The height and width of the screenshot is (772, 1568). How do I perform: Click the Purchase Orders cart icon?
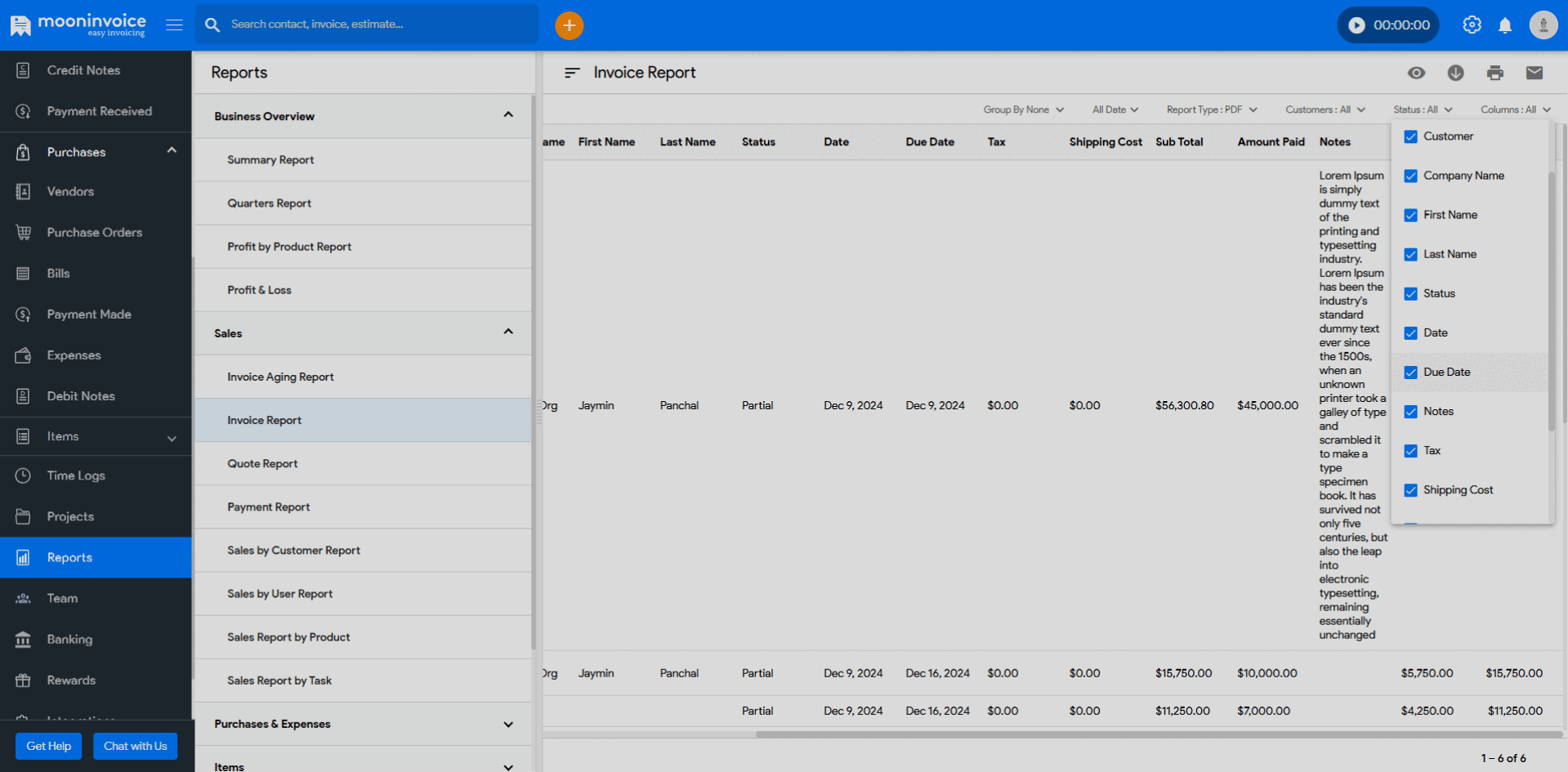click(23, 232)
